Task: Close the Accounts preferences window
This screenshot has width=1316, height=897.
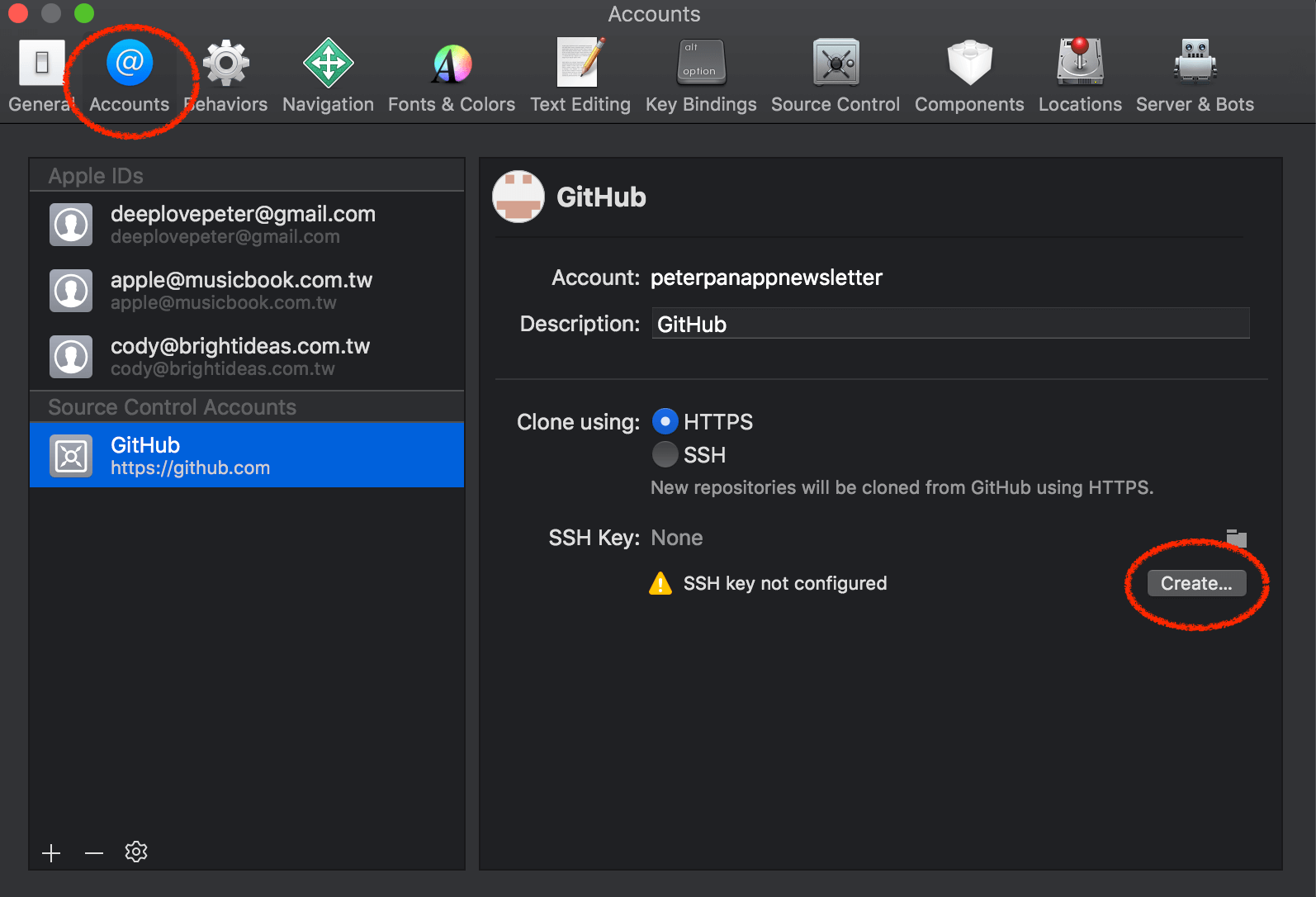Action: pos(18,13)
